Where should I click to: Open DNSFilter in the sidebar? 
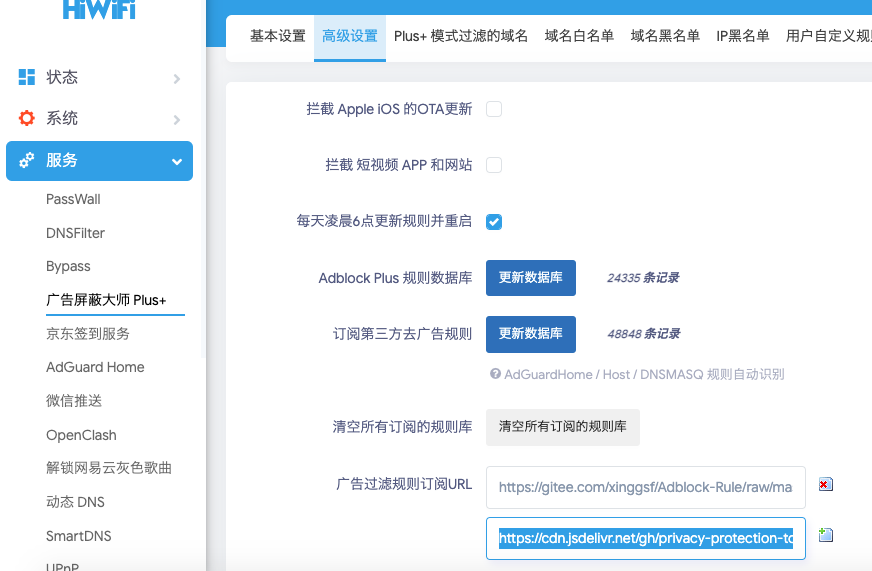76,233
